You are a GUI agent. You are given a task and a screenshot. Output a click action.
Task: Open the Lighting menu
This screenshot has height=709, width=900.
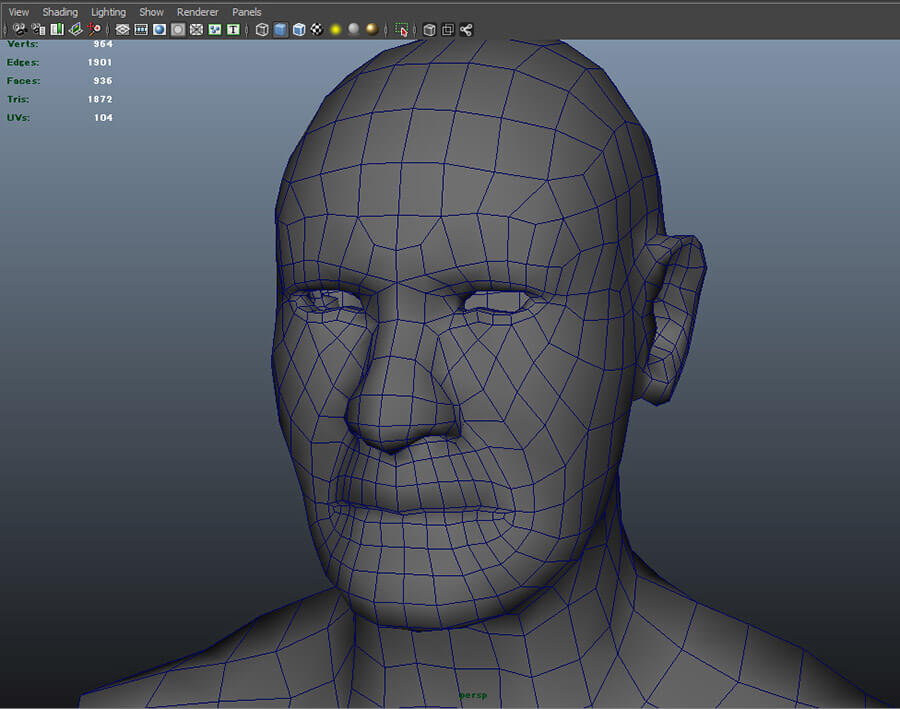point(108,11)
